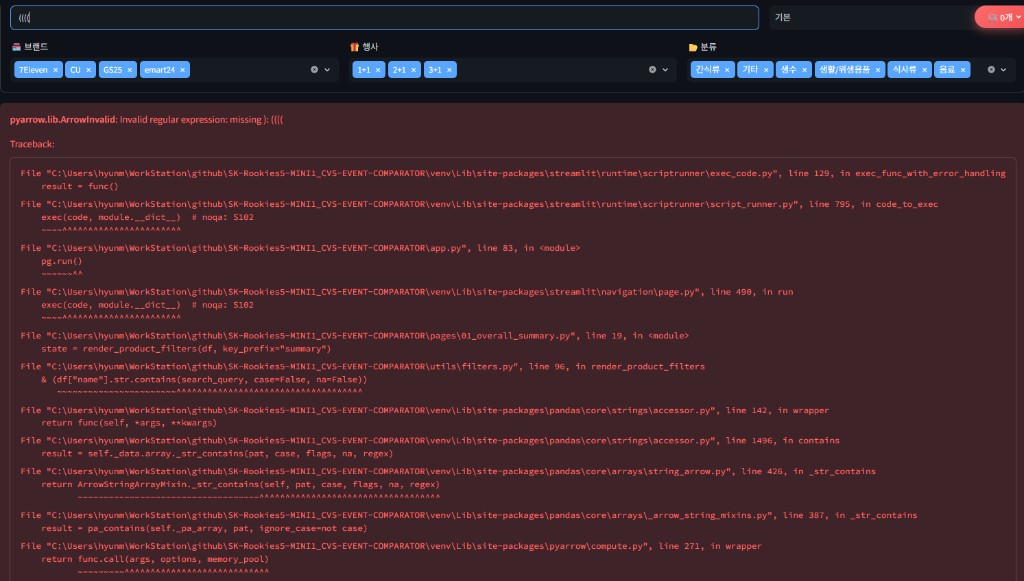1024x581 pixels.
Task: Clear all selected 행사 filters
Action: click(652, 70)
